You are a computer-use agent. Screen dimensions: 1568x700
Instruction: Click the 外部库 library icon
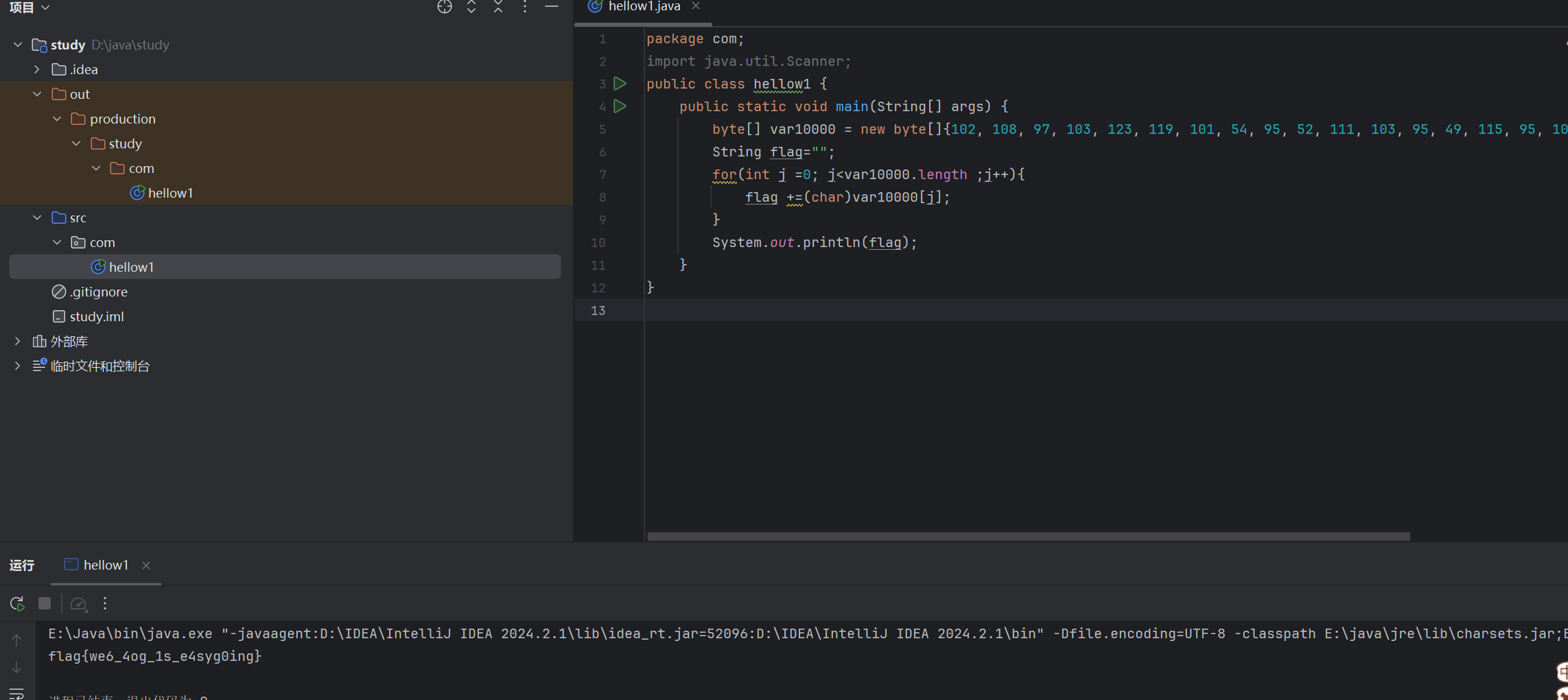coord(39,341)
